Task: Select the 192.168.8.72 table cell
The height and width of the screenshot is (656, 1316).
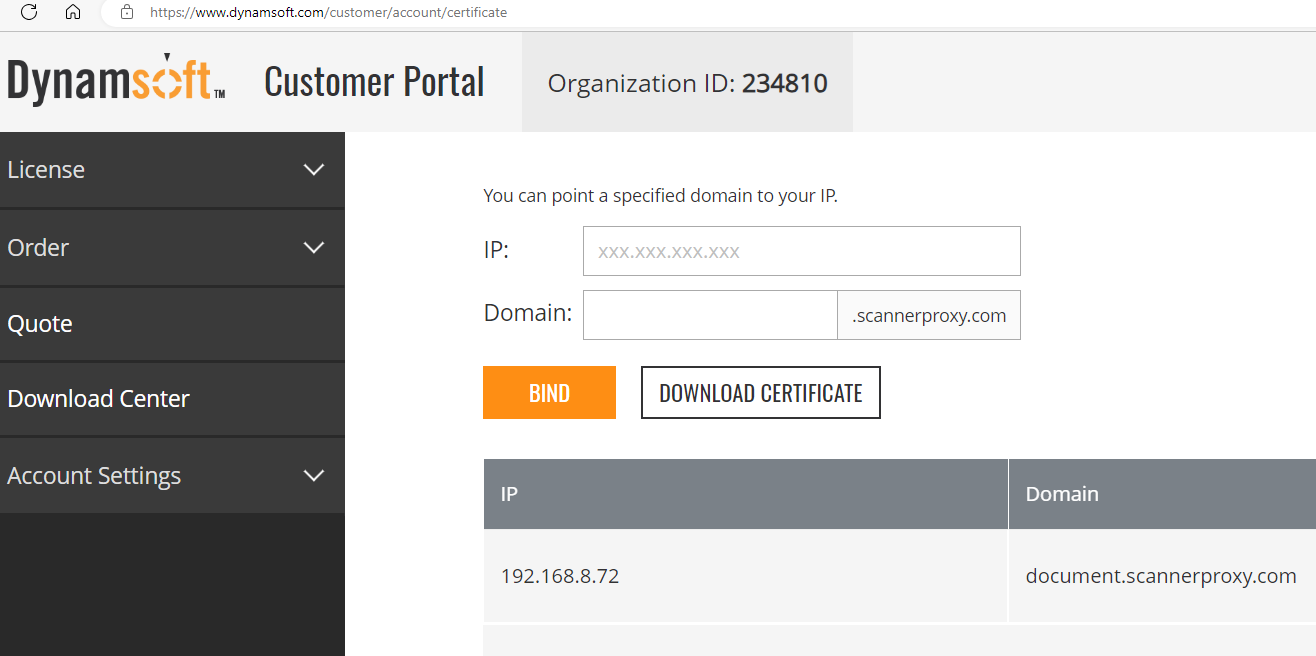Action: (x=559, y=576)
